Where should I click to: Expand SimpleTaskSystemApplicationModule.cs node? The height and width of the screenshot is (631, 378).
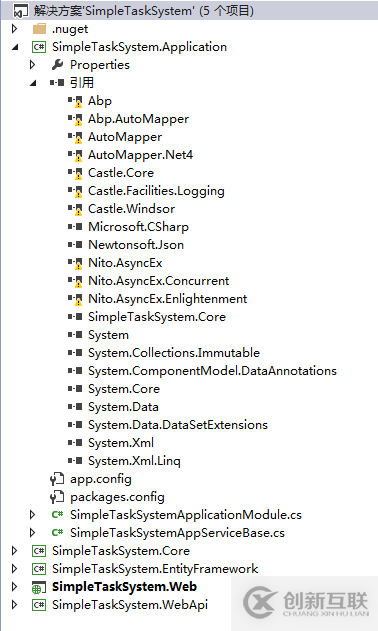(33, 515)
